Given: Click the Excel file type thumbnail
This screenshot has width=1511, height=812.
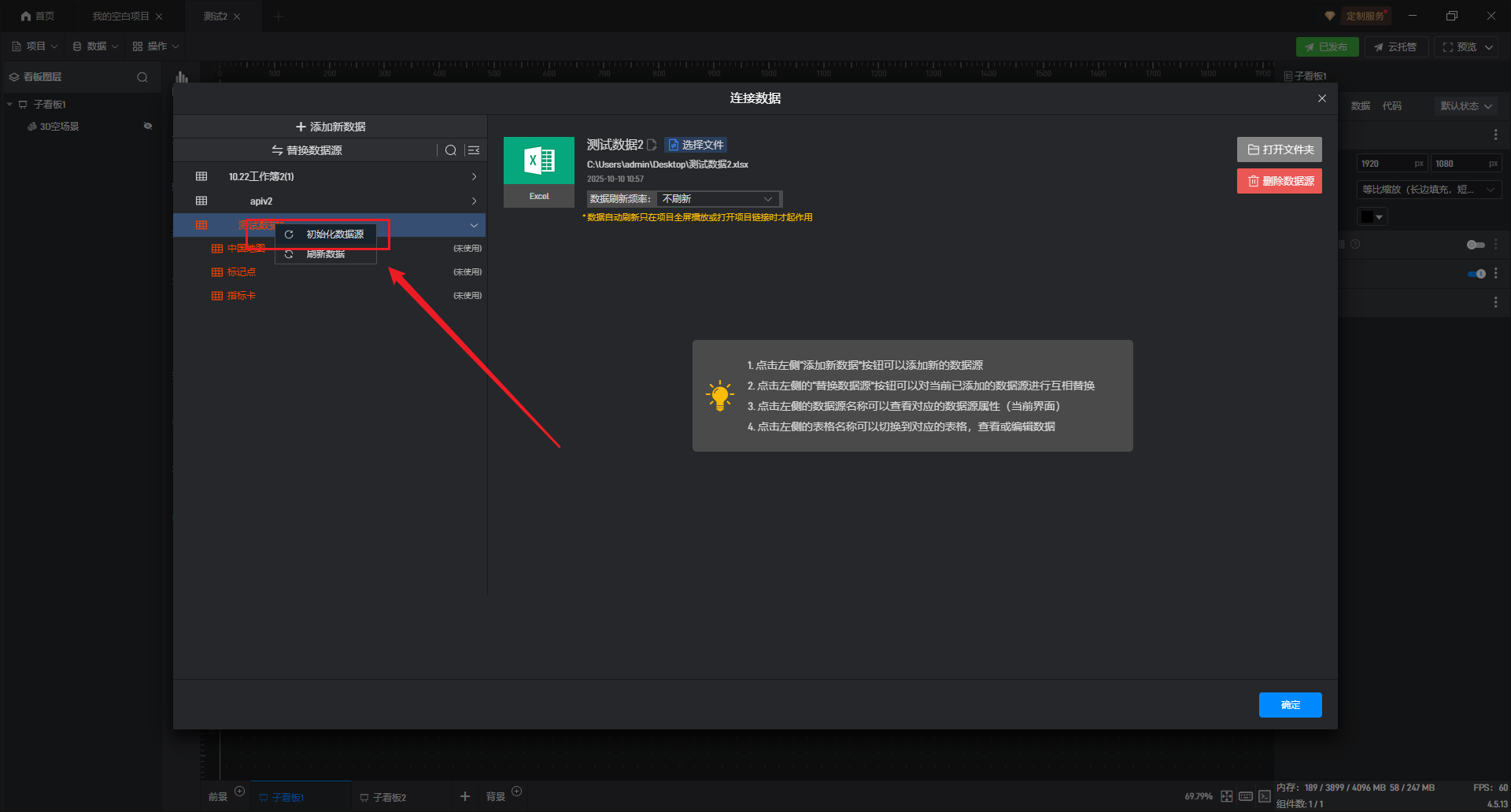Looking at the screenshot, I should point(539,172).
